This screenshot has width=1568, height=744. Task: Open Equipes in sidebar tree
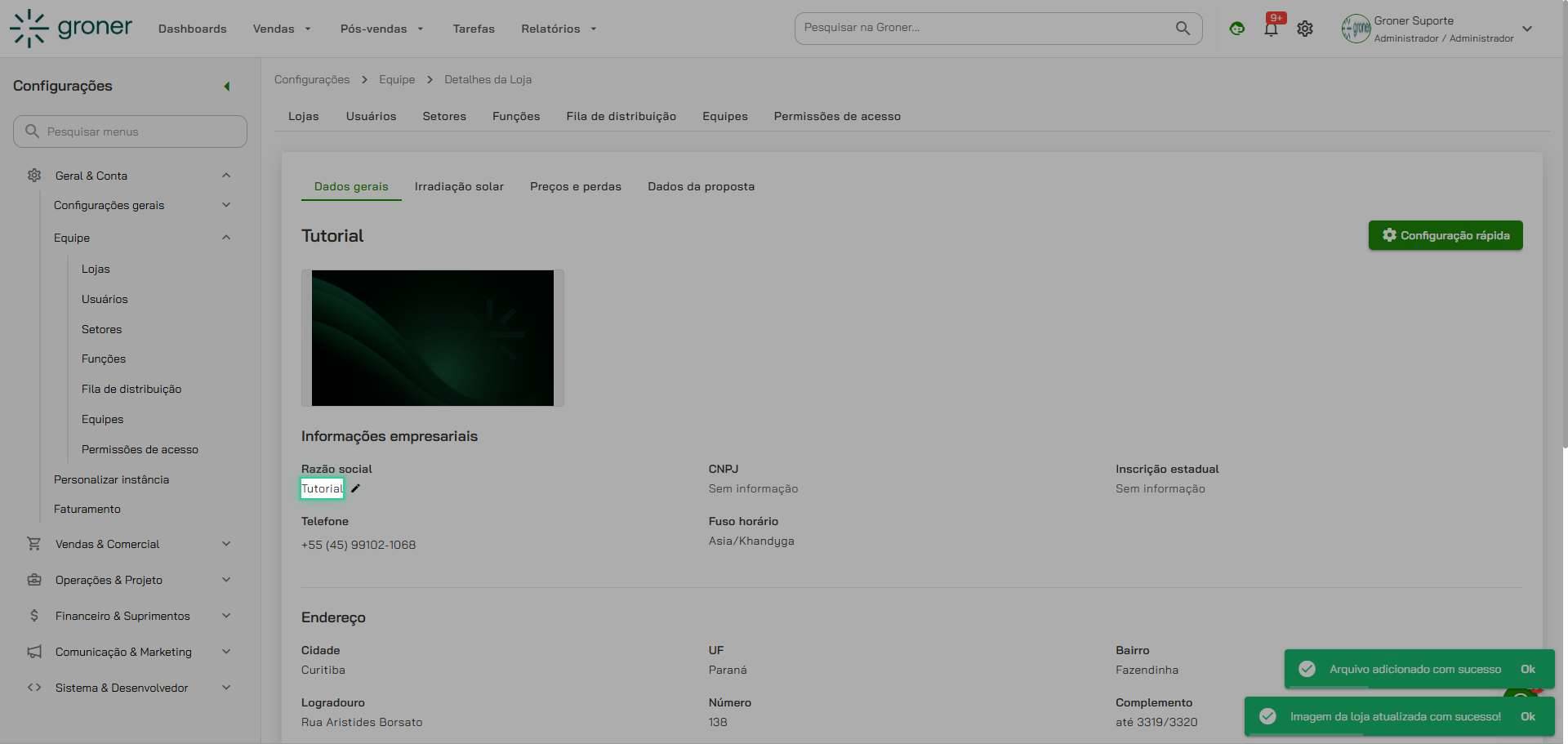click(x=103, y=419)
